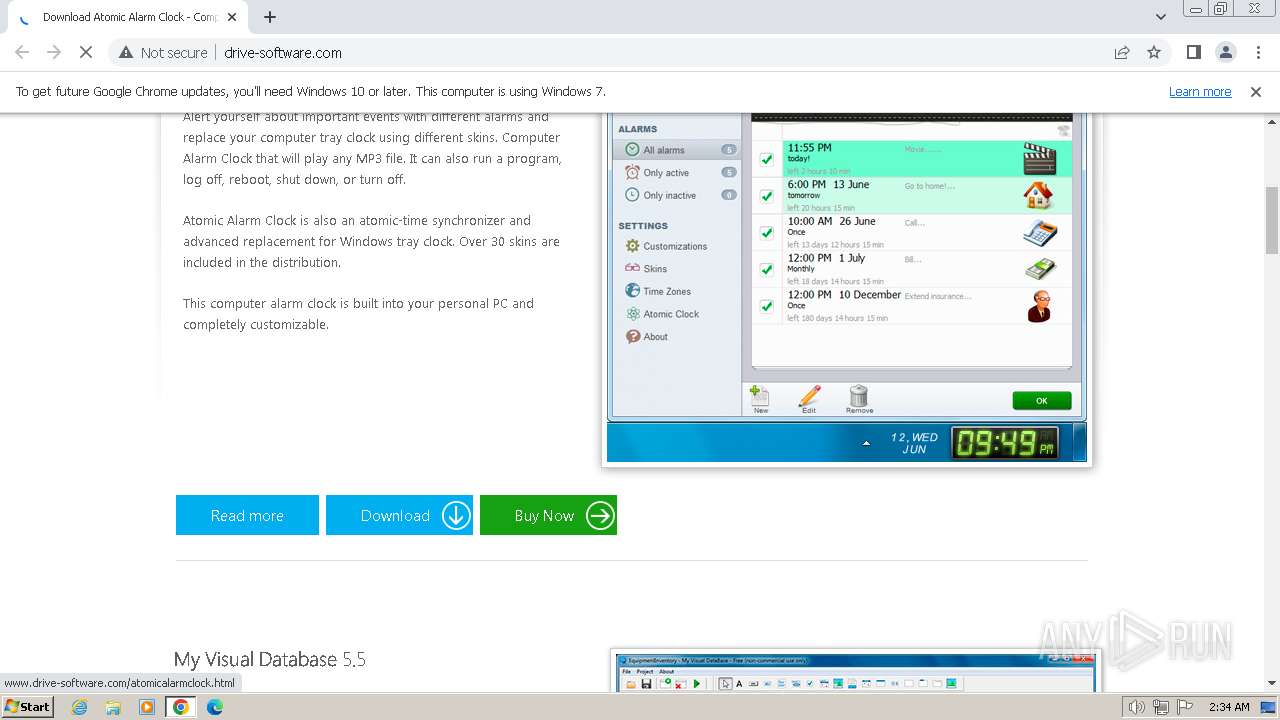Go back to previous page
The image size is (1280, 720).
click(x=22, y=52)
